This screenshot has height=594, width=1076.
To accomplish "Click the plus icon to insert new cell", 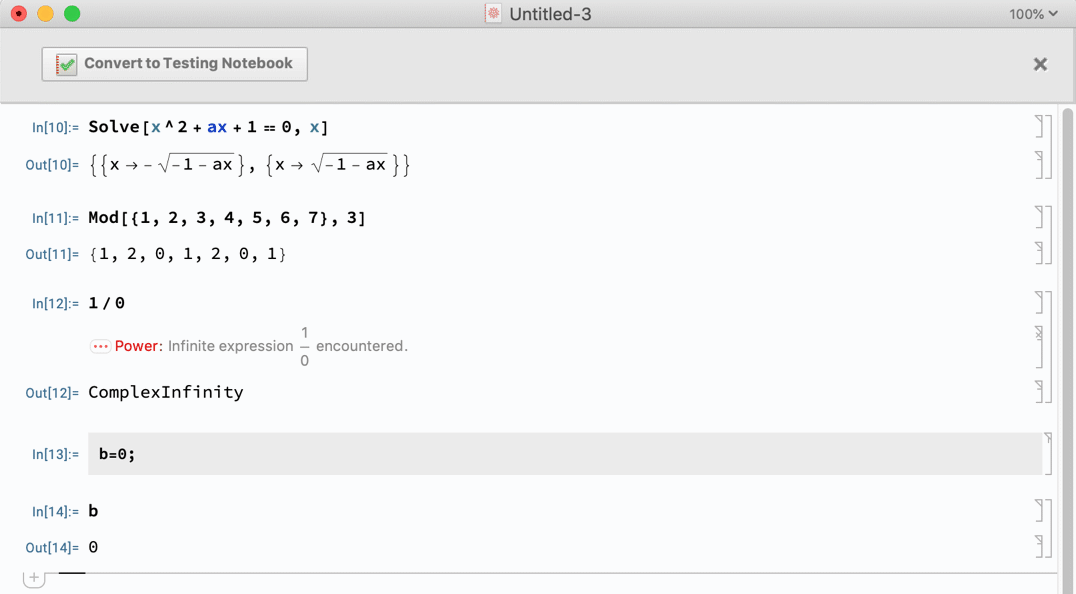I will 34,578.
